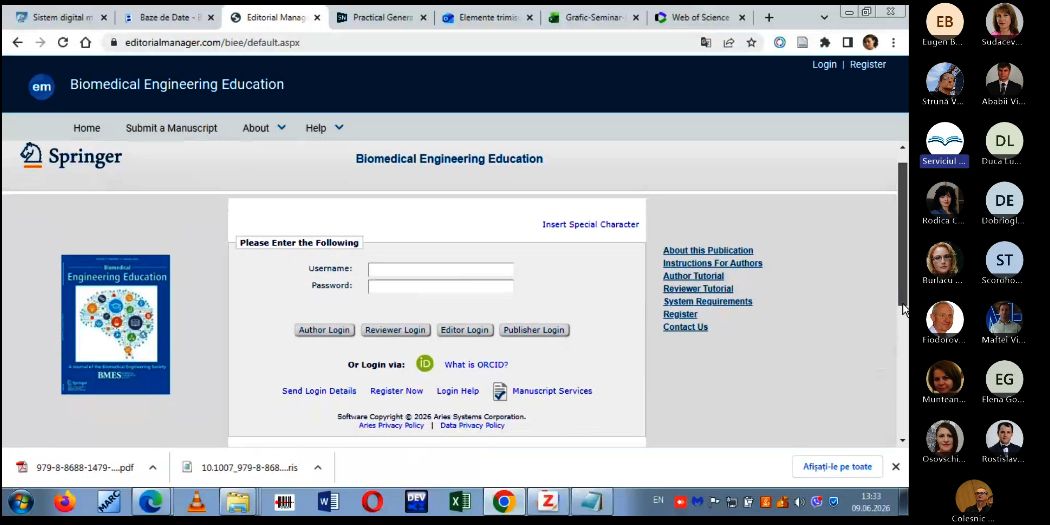Open Windows Explorer folder in taskbar
This screenshot has width=1050, height=525.
point(238,501)
